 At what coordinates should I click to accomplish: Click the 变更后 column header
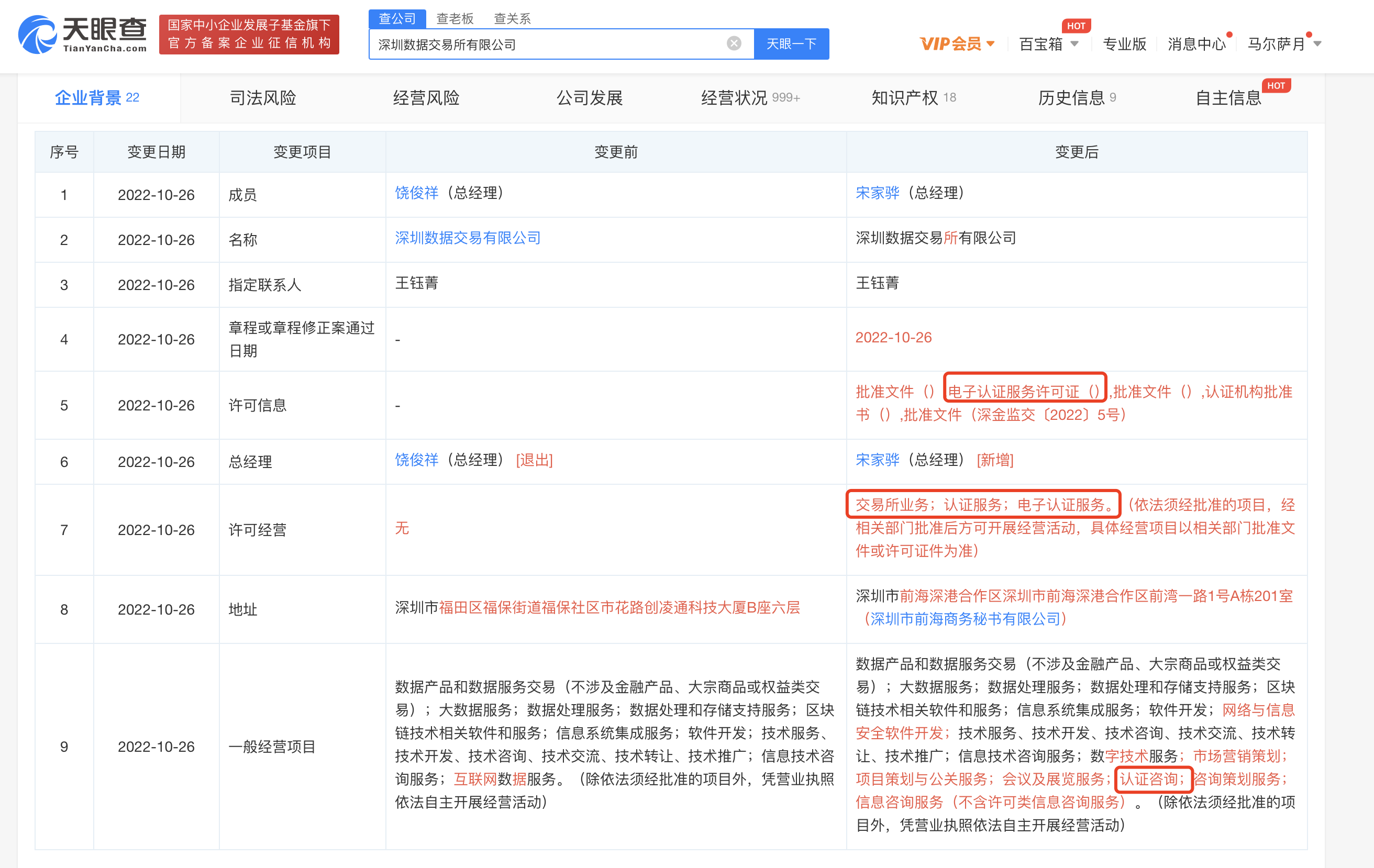[1076, 152]
